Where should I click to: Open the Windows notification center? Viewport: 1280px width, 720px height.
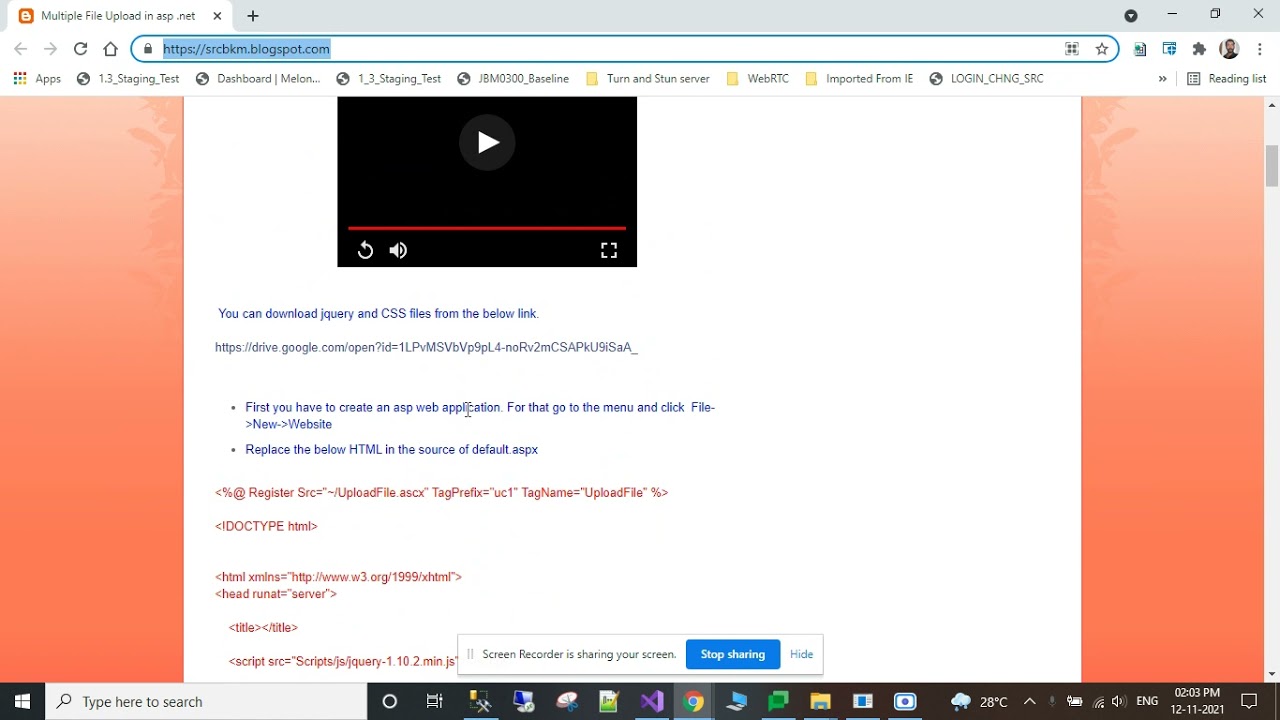click(x=1249, y=701)
